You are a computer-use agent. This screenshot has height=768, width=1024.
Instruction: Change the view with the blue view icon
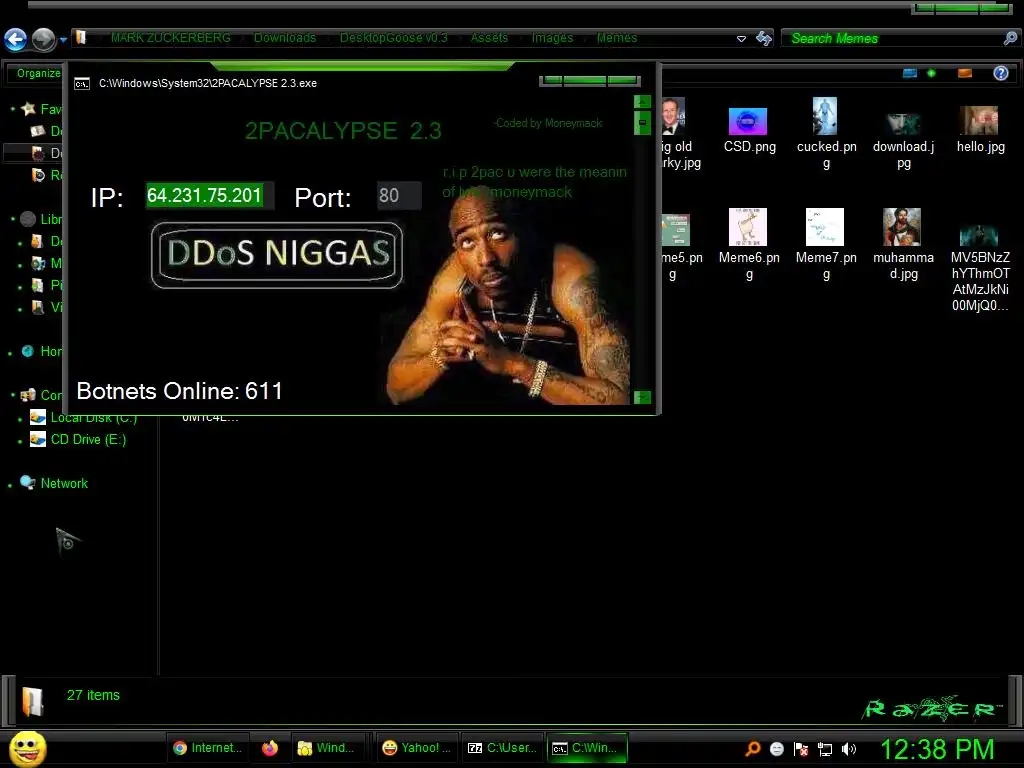click(910, 73)
